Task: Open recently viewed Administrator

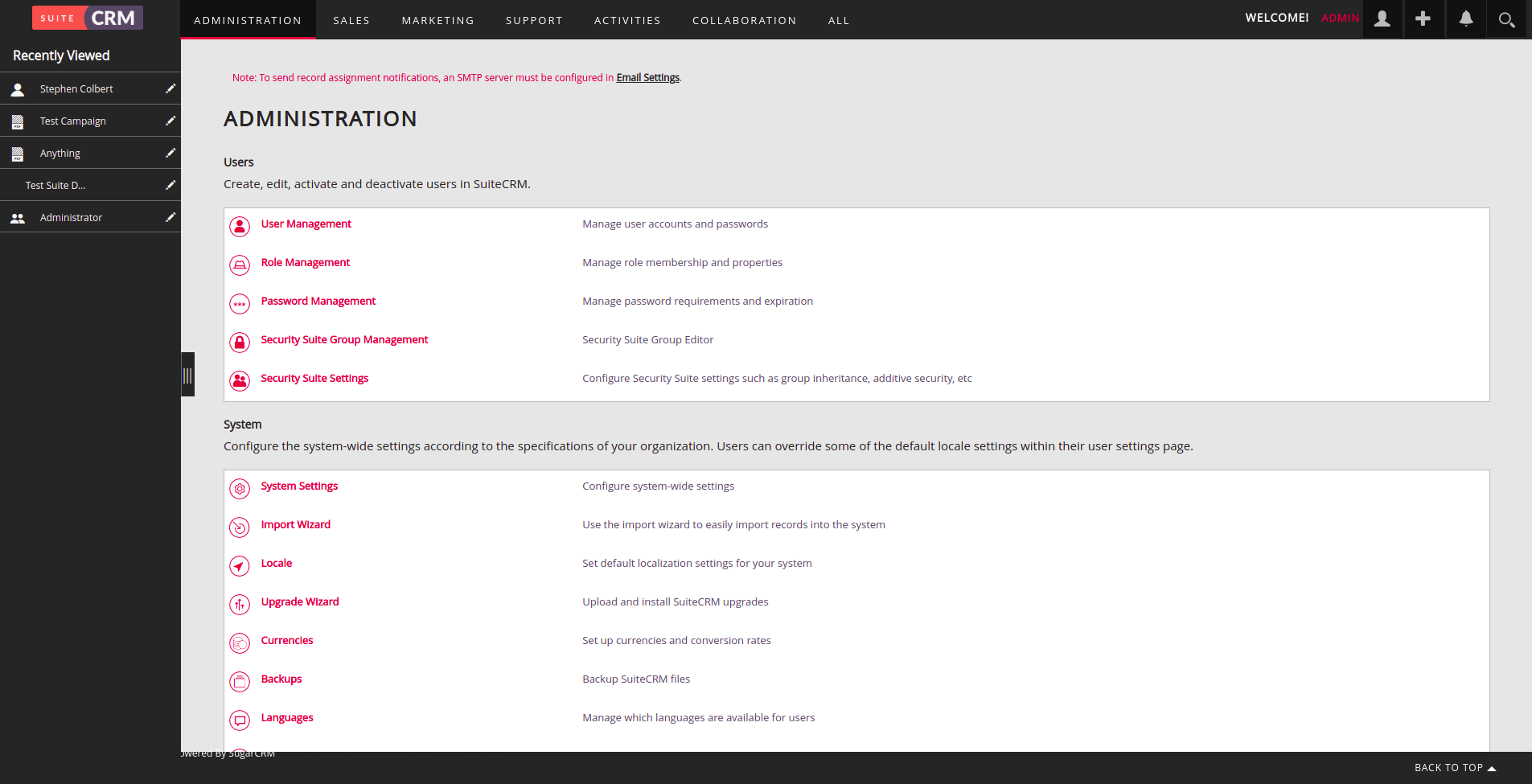Action: pyautogui.click(x=71, y=218)
